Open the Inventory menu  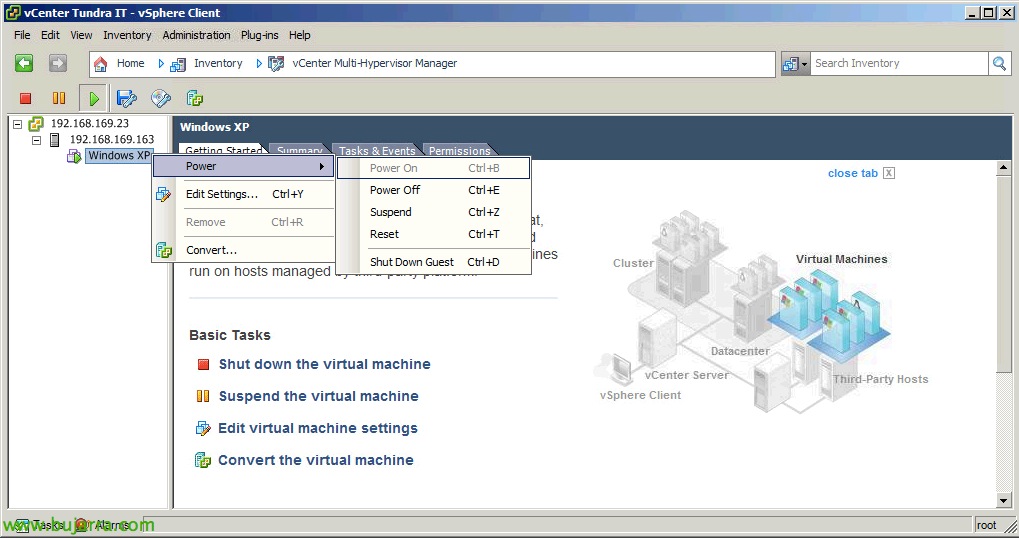[127, 35]
